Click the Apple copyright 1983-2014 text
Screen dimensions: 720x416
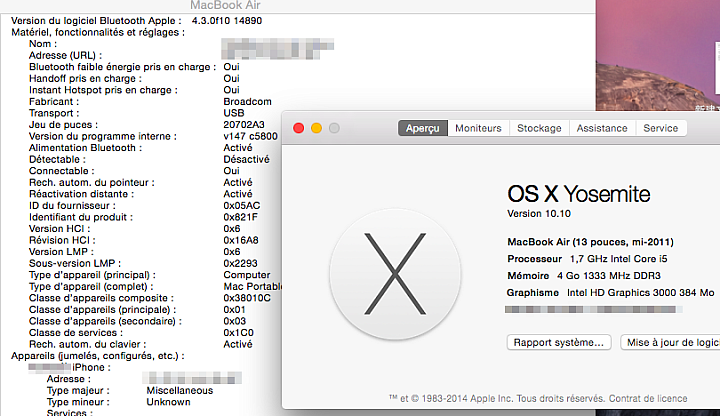tap(498, 399)
